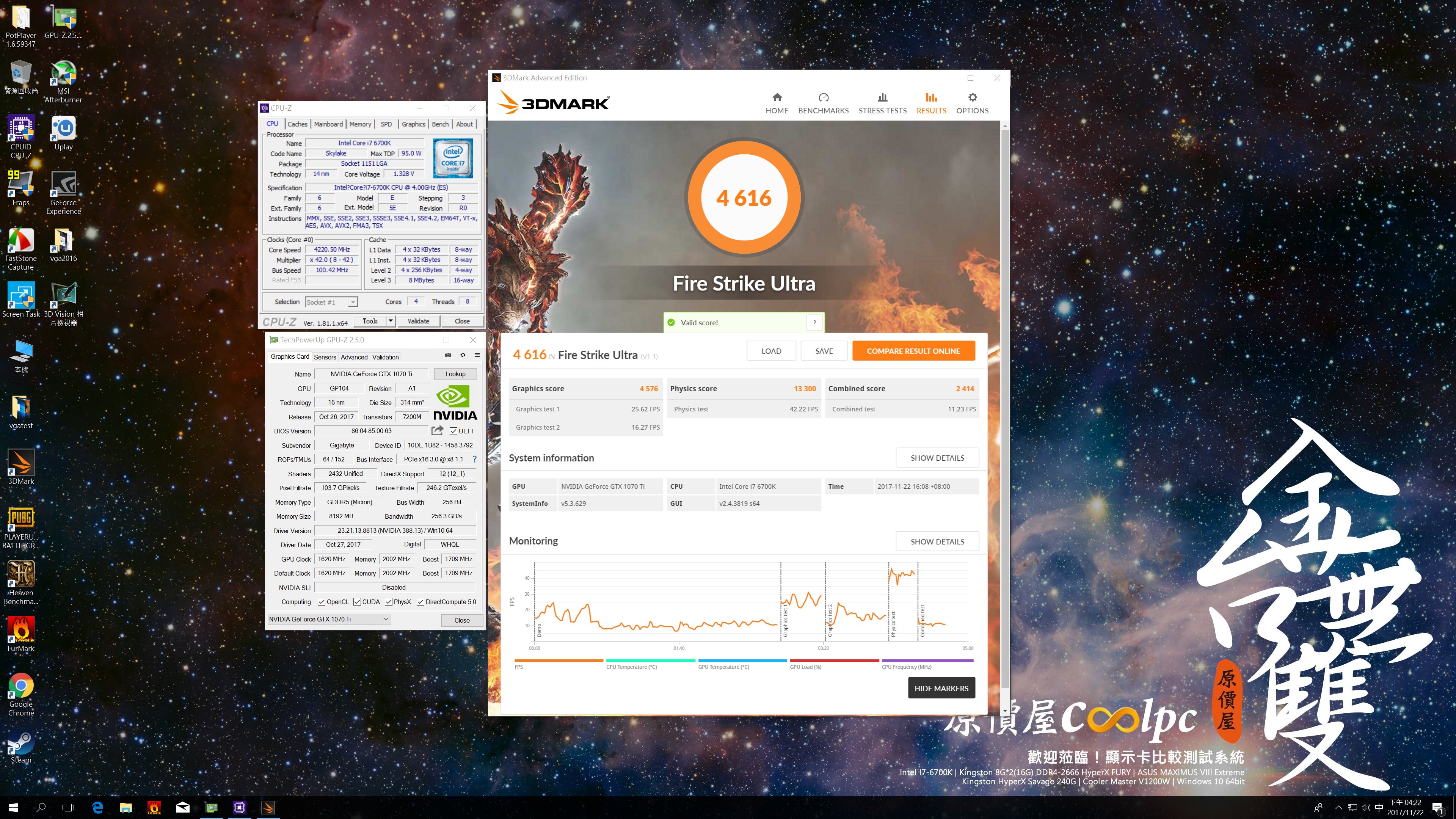This screenshot has height=819, width=1456.
Task: Open 3DMark STRESS TESTS section
Action: (x=882, y=104)
